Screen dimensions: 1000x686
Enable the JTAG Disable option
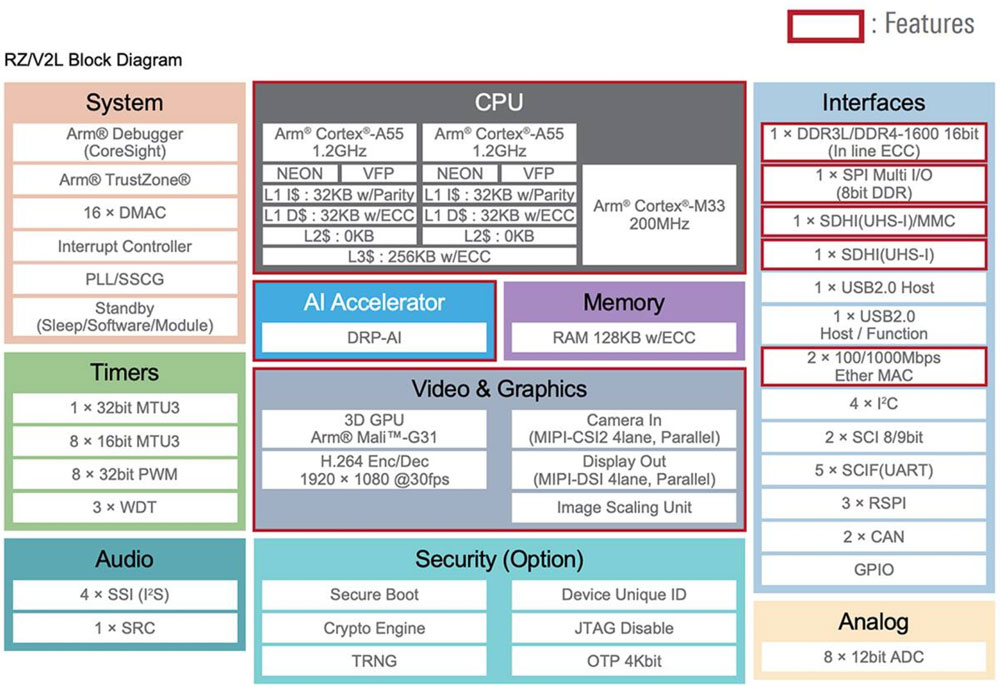pos(624,628)
